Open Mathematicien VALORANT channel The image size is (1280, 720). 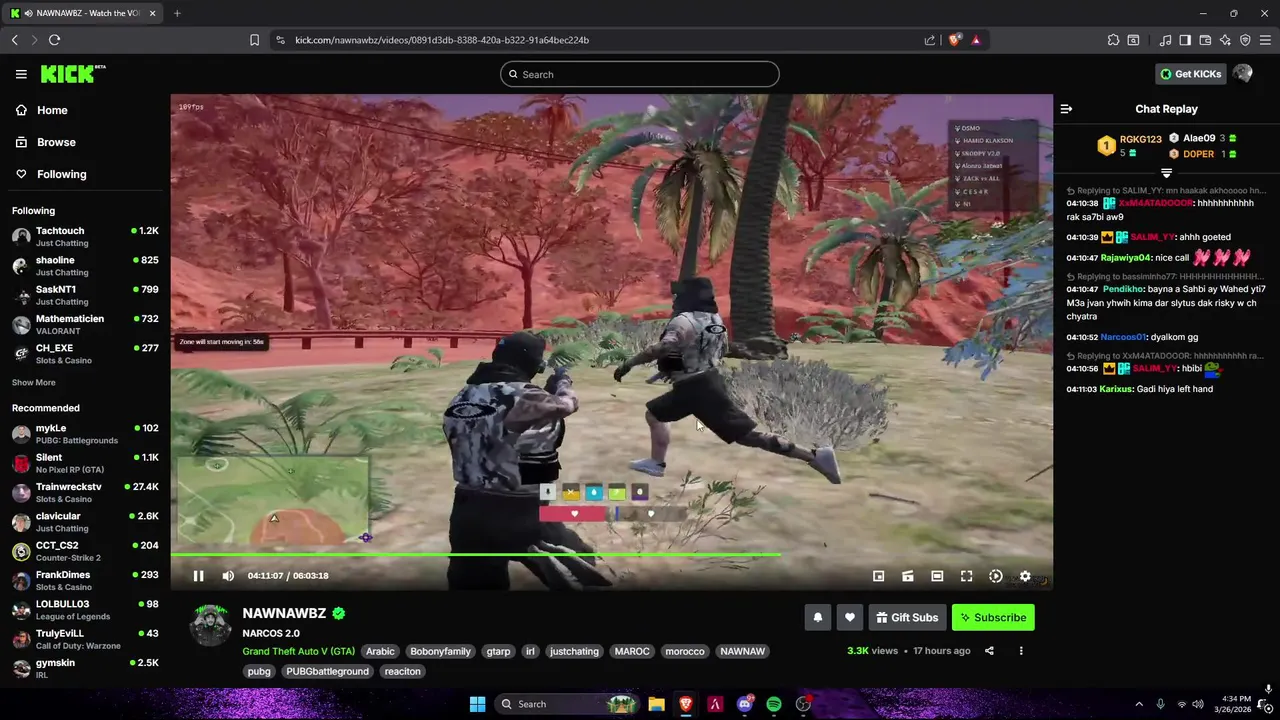coord(85,325)
